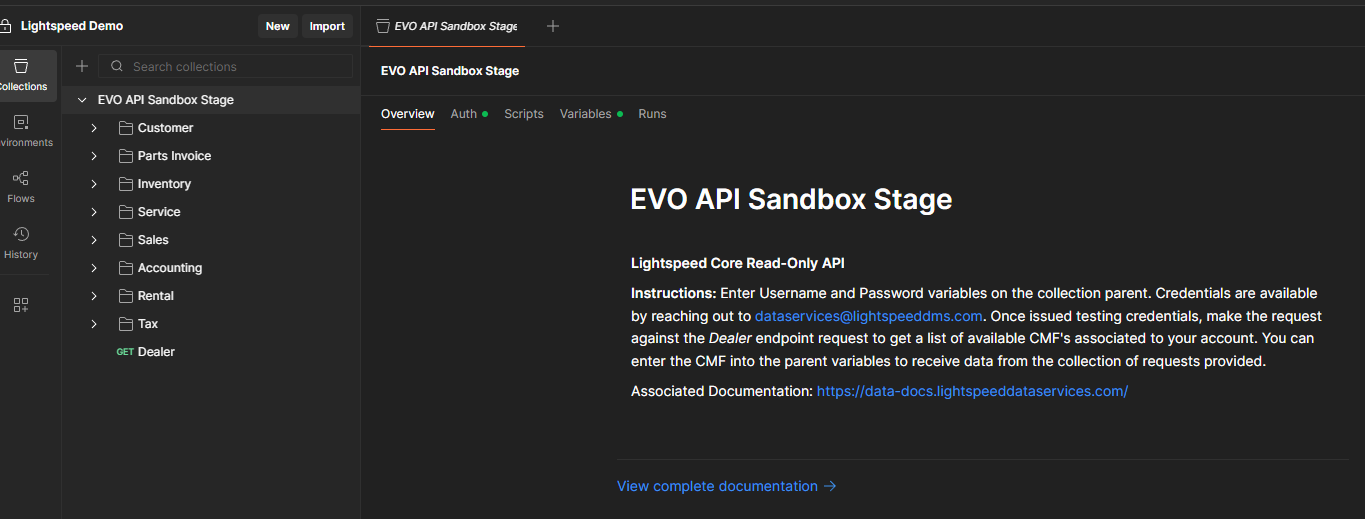The height and width of the screenshot is (519, 1365).
Task: Switch to the Variables tab
Action: (x=586, y=114)
